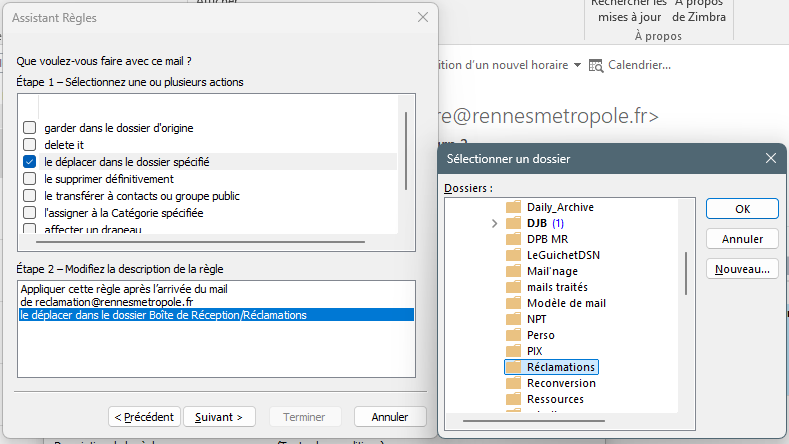The height and width of the screenshot is (444, 789).
Task: Click the folder icon beside Reconversion
Action: coord(514,383)
